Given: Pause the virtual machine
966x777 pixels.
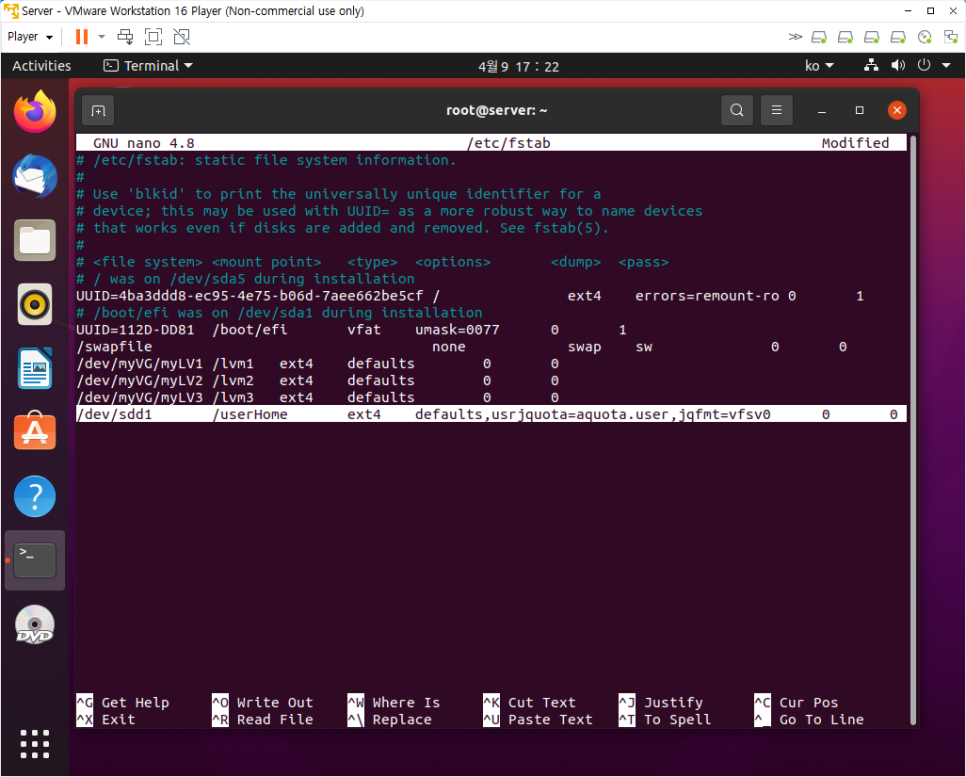Looking at the screenshot, I should tap(81, 37).
